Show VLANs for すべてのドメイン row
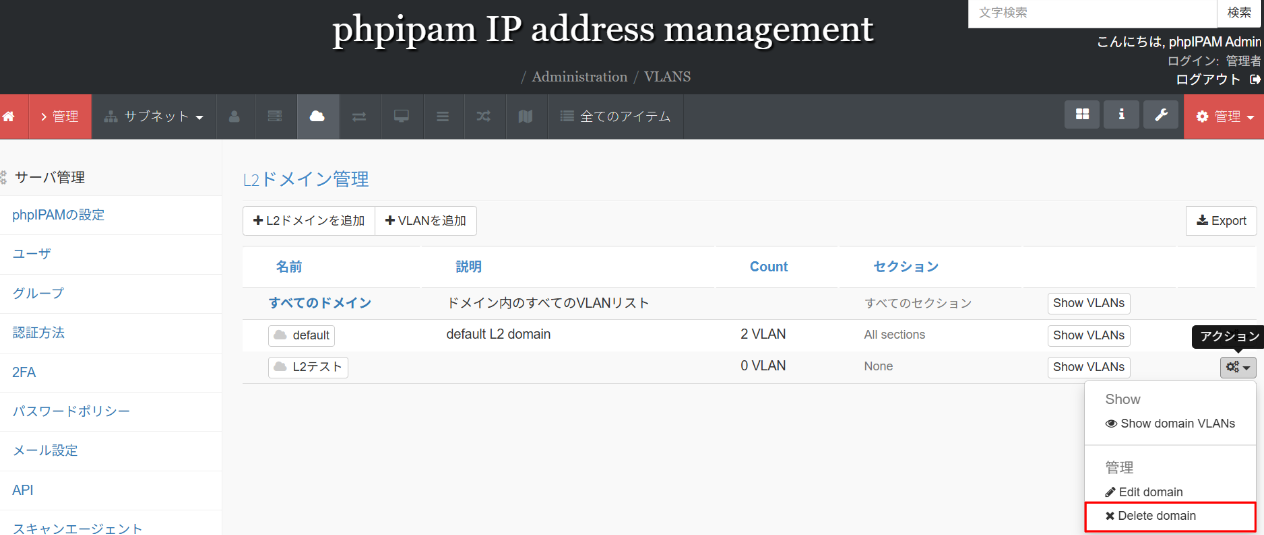 click(x=1089, y=303)
